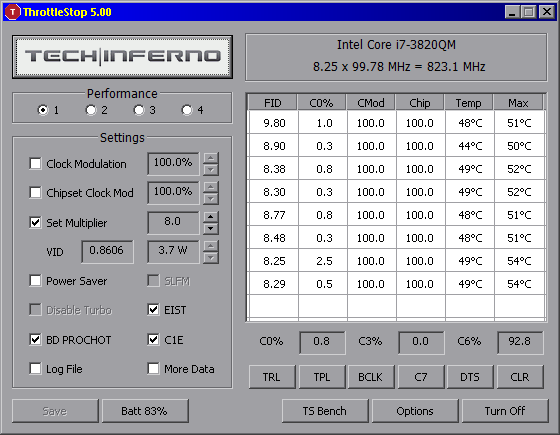The width and height of the screenshot is (560, 435).
Task: Click the C0% summary field showing 0.8
Action: (x=322, y=342)
